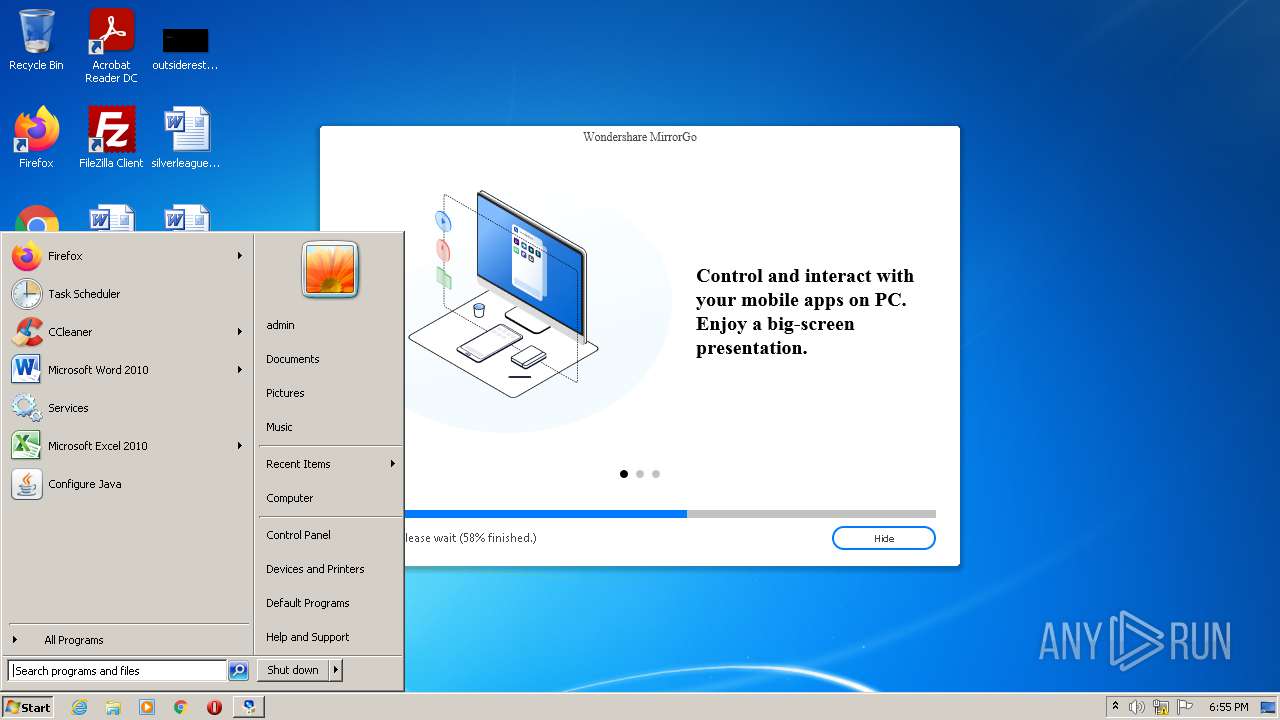1280x720 pixels.
Task: Click the MirrorGo installation progress bar
Action: click(670, 514)
